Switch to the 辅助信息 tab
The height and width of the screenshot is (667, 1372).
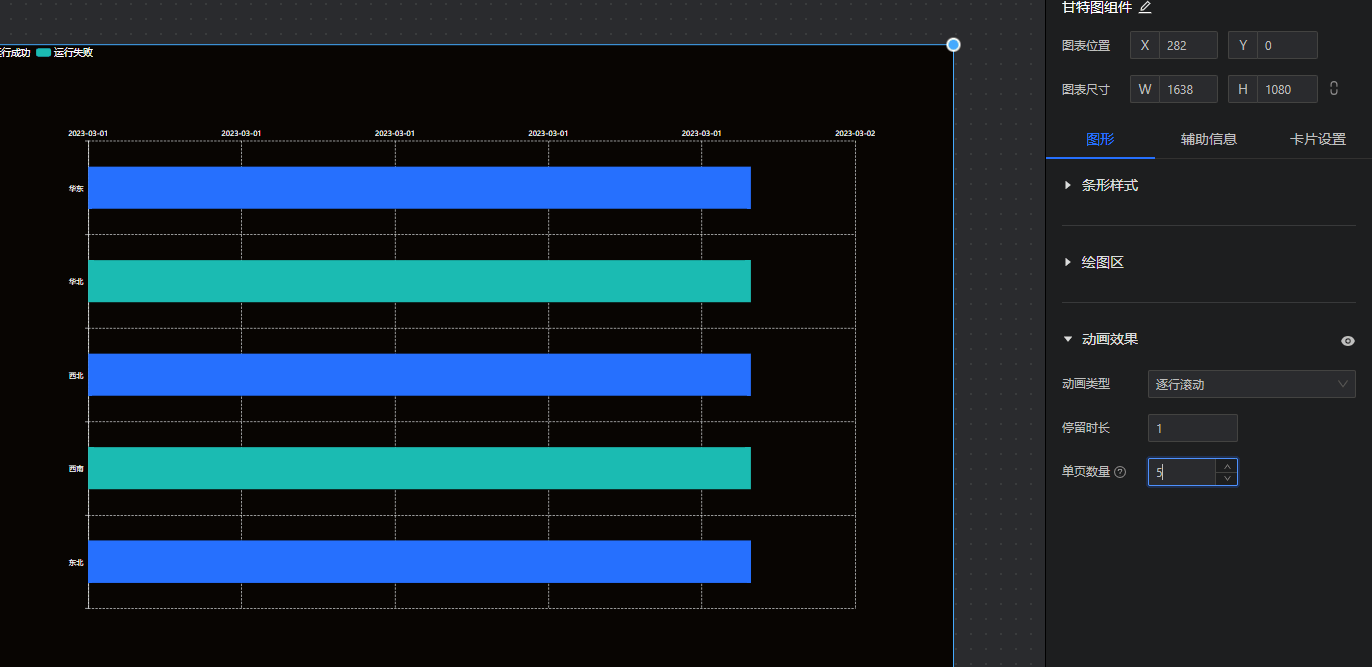click(x=1208, y=139)
